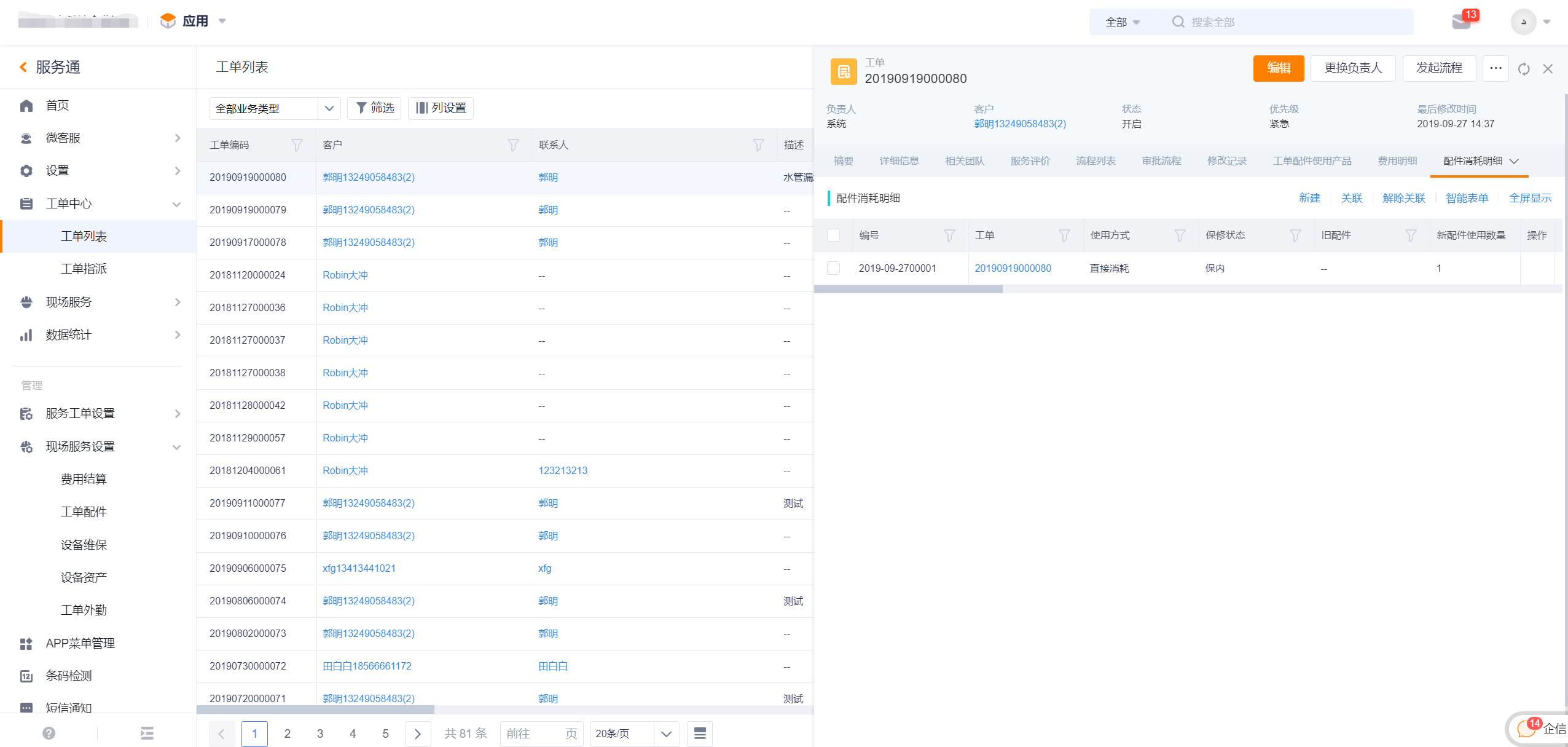Filter the 工单编码 column
The height and width of the screenshot is (747, 1568).
[x=297, y=145]
